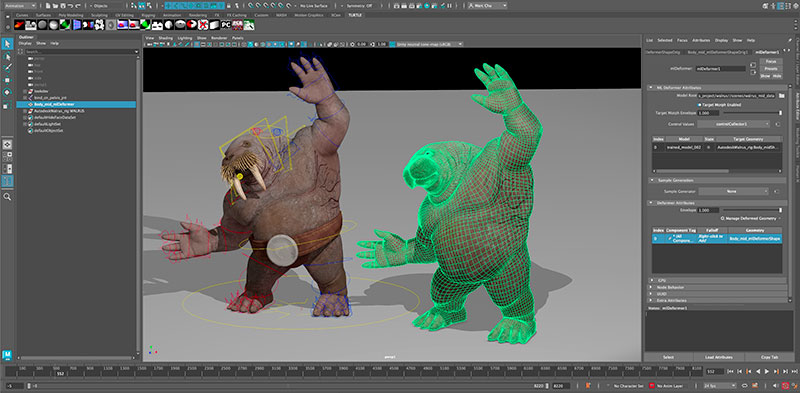Click the Copy Tab button
The width and height of the screenshot is (800, 393).
pyautogui.click(x=769, y=357)
